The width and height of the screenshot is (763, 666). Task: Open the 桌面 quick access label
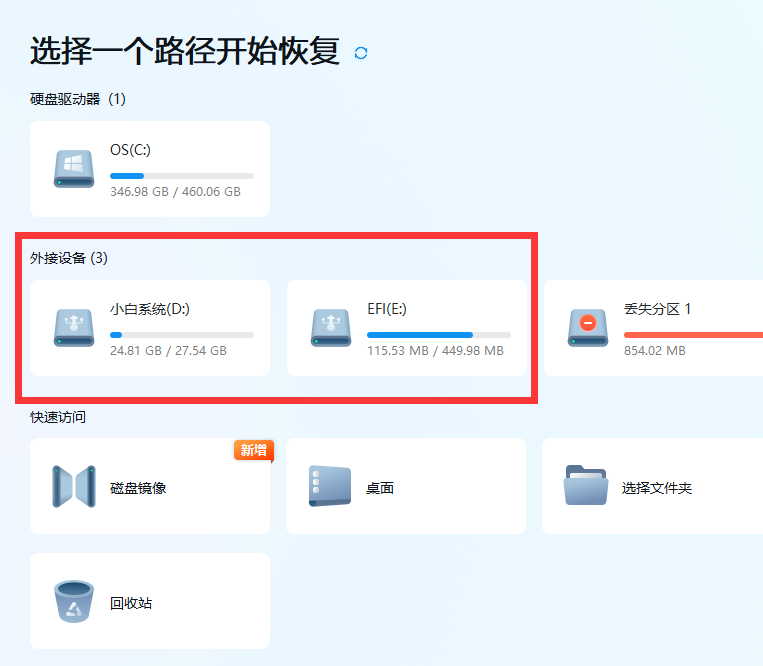(x=380, y=488)
